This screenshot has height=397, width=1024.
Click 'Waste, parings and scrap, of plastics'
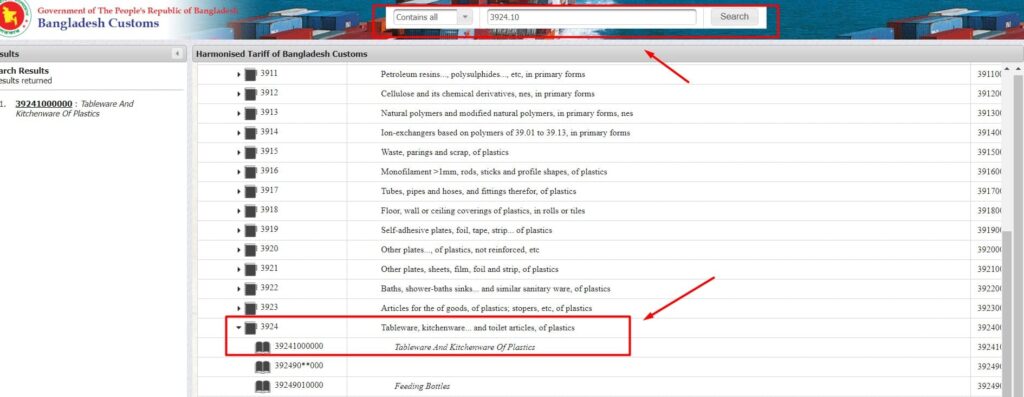[445, 152]
